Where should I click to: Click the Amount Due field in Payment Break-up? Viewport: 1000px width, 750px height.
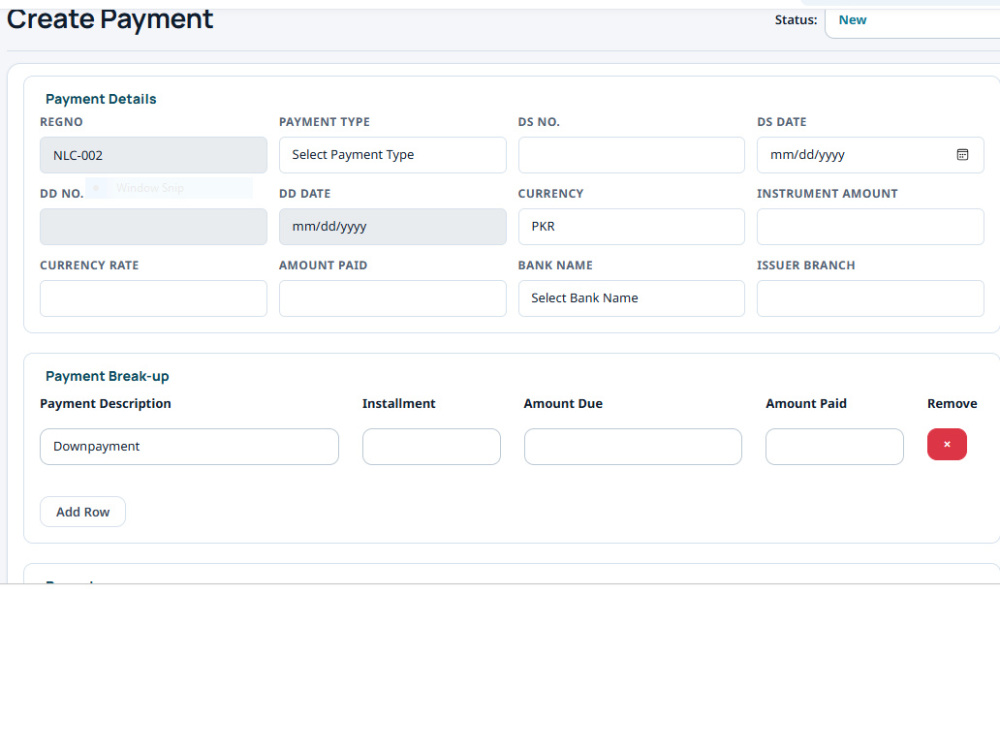[x=633, y=446]
